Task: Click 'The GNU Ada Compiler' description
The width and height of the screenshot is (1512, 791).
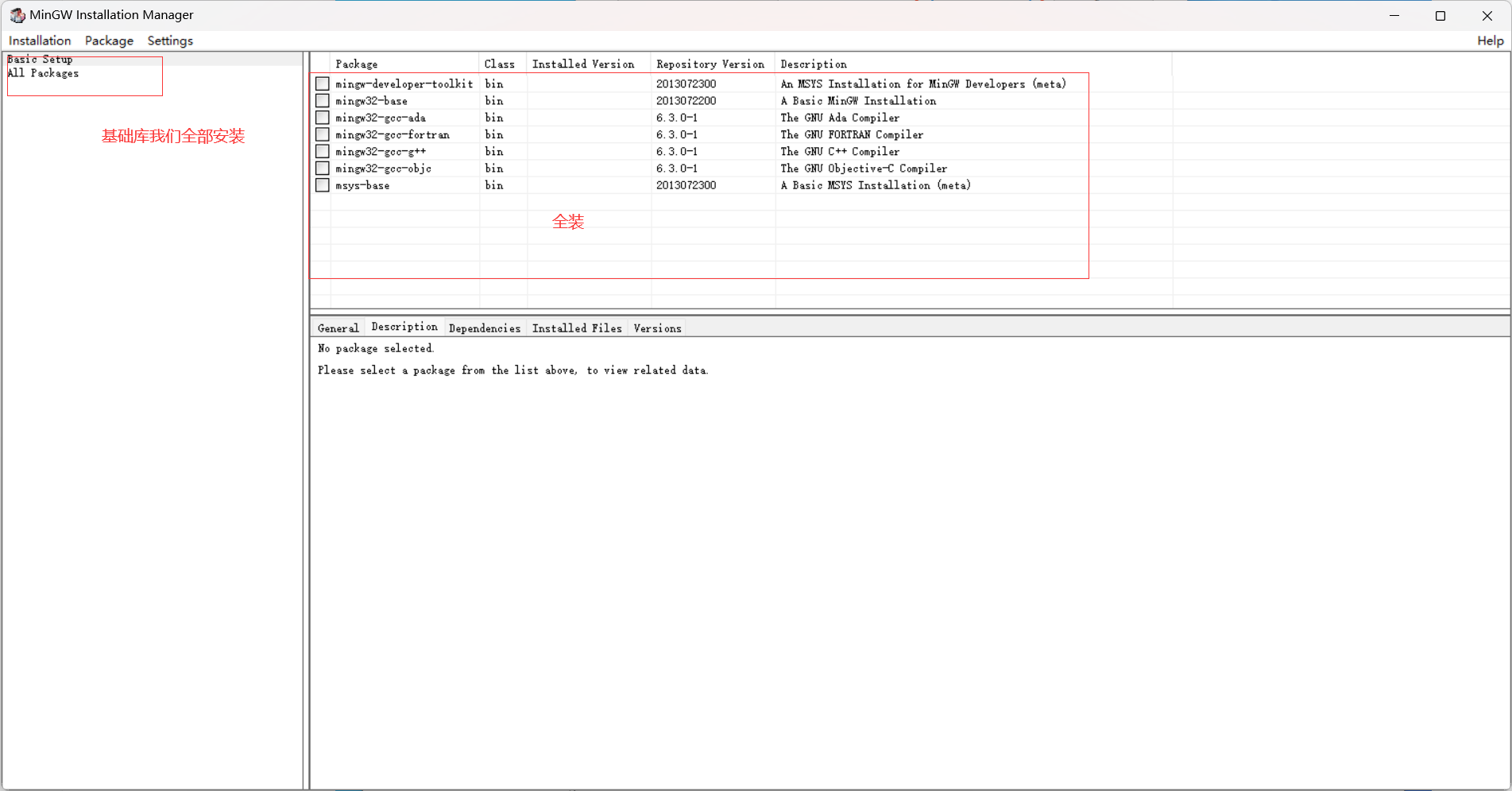Action: click(x=840, y=118)
